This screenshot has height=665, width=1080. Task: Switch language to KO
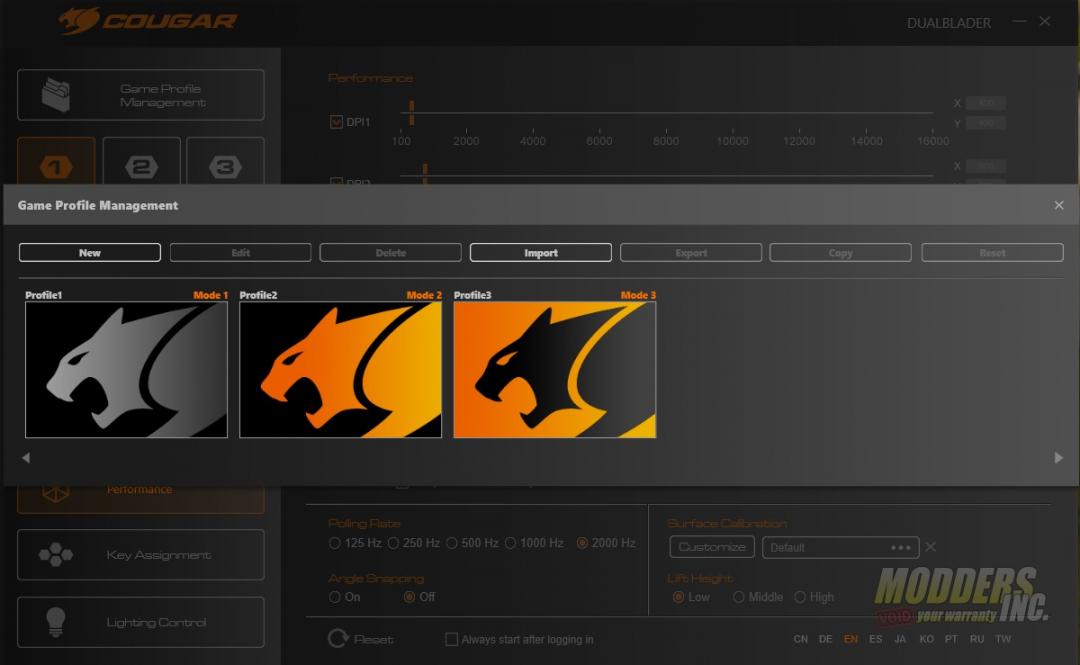[x=926, y=640]
